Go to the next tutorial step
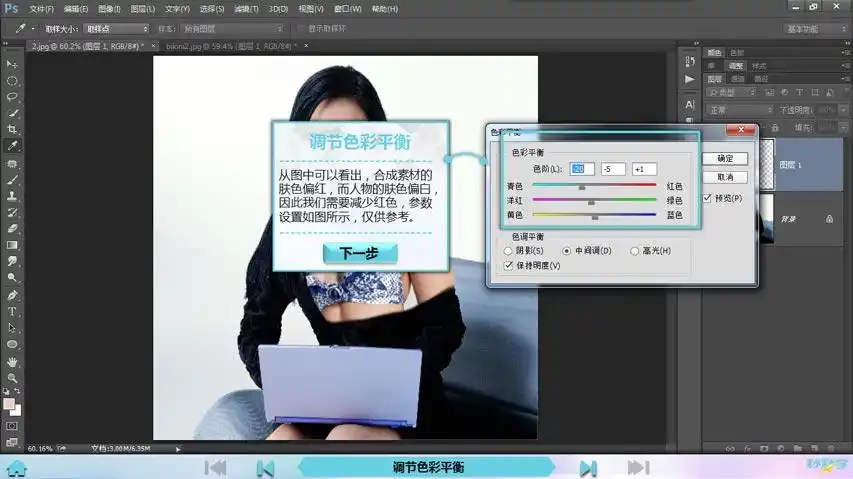 588,468
